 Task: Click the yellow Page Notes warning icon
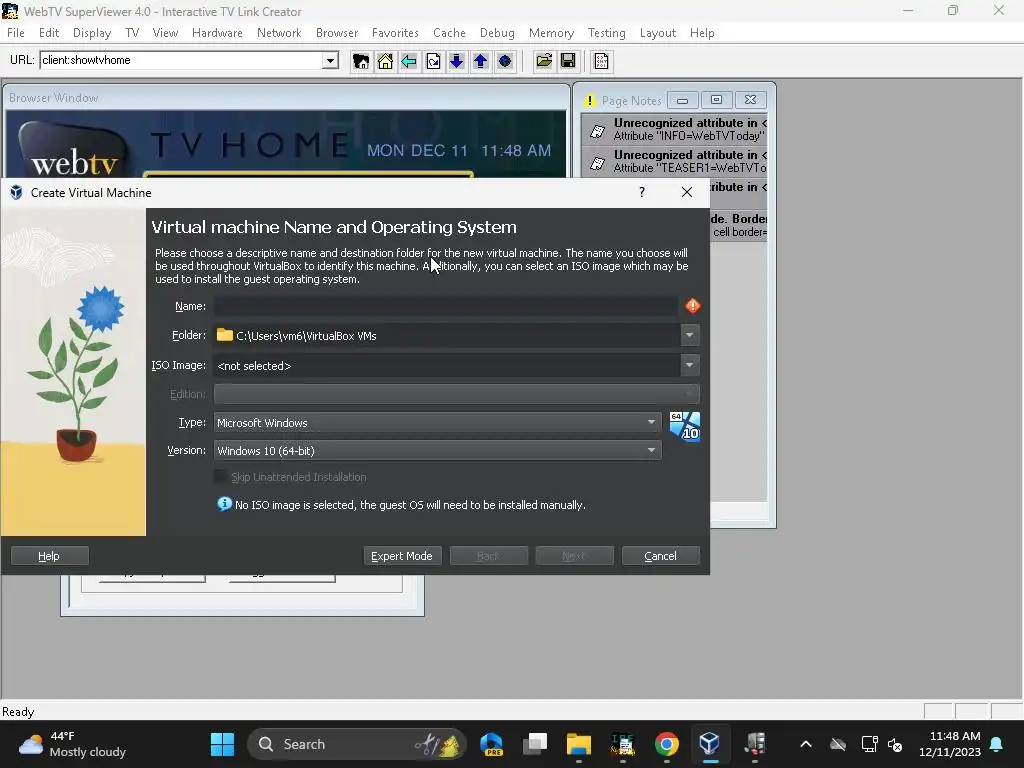tap(590, 101)
